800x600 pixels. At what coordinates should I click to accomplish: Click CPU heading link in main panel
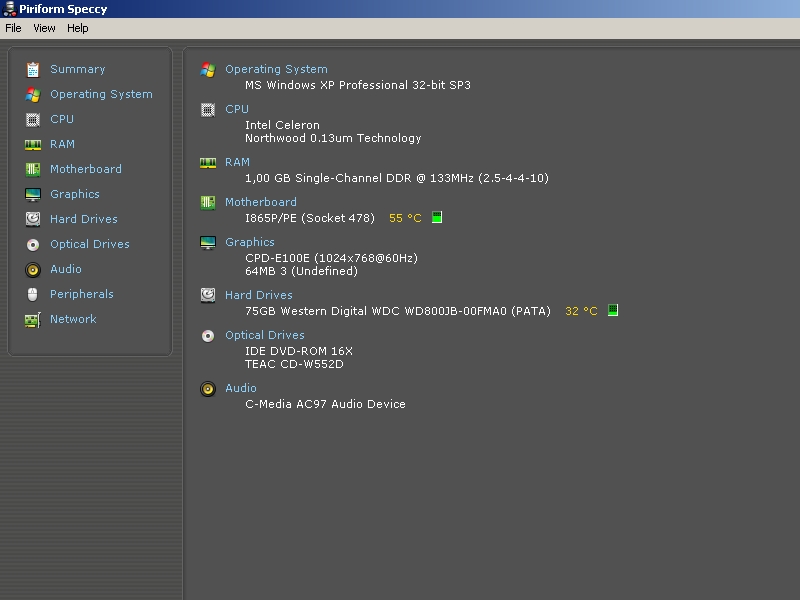237,109
